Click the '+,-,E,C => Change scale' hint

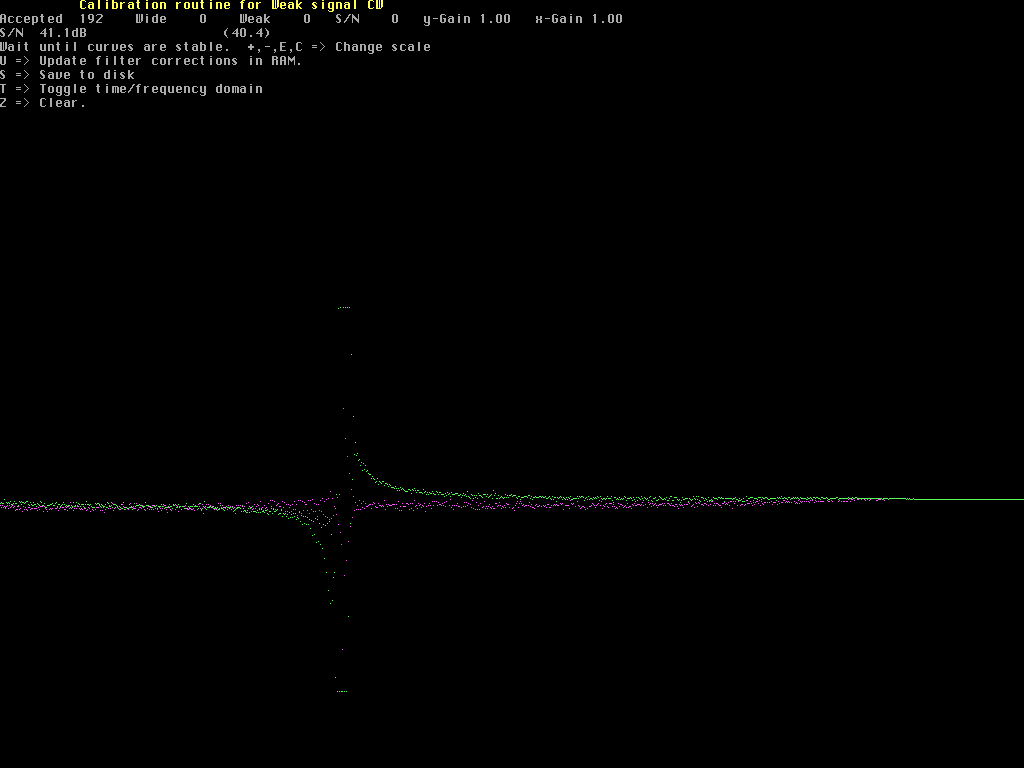(339, 47)
